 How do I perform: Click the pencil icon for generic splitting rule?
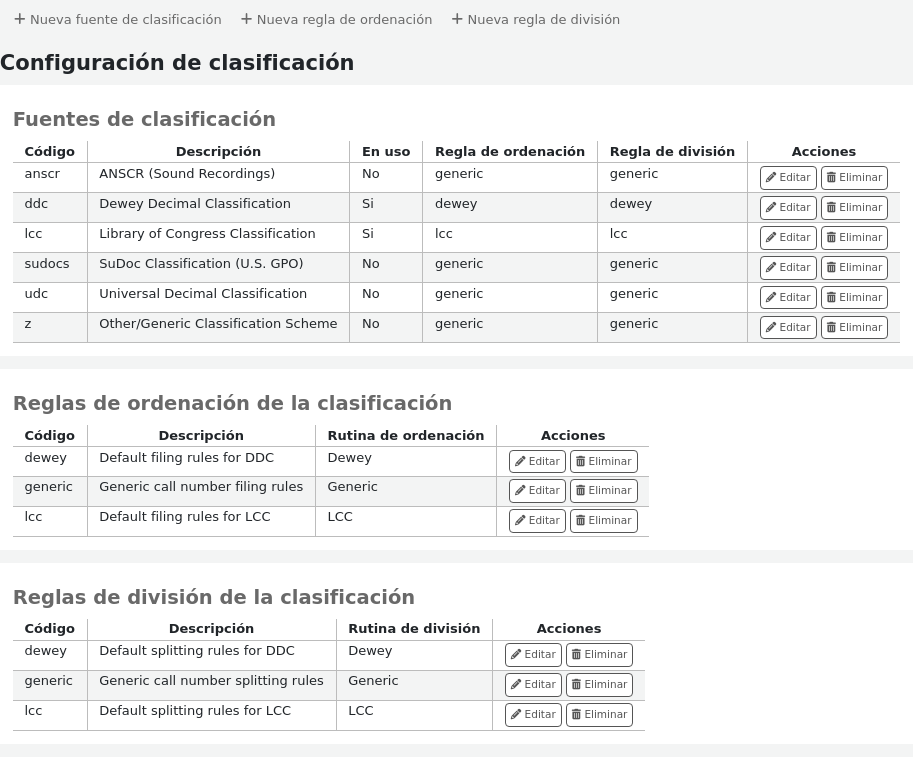[x=516, y=684]
